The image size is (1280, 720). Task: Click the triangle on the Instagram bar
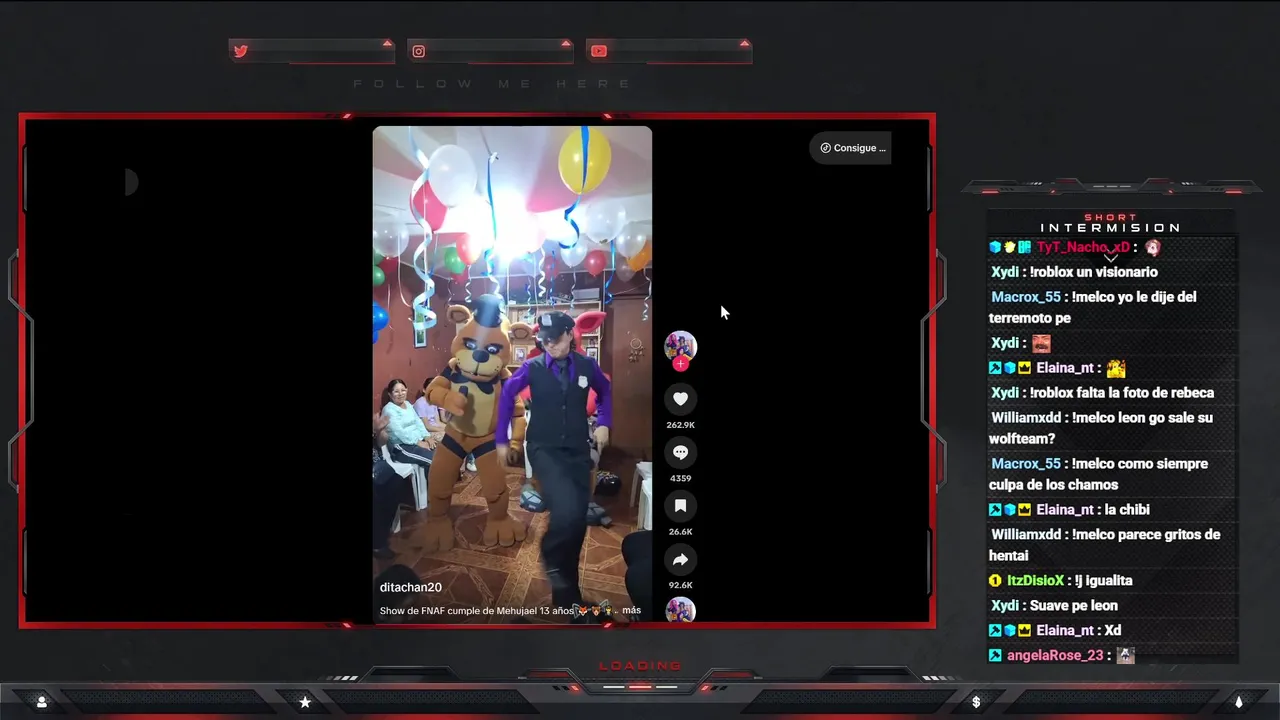point(566,43)
